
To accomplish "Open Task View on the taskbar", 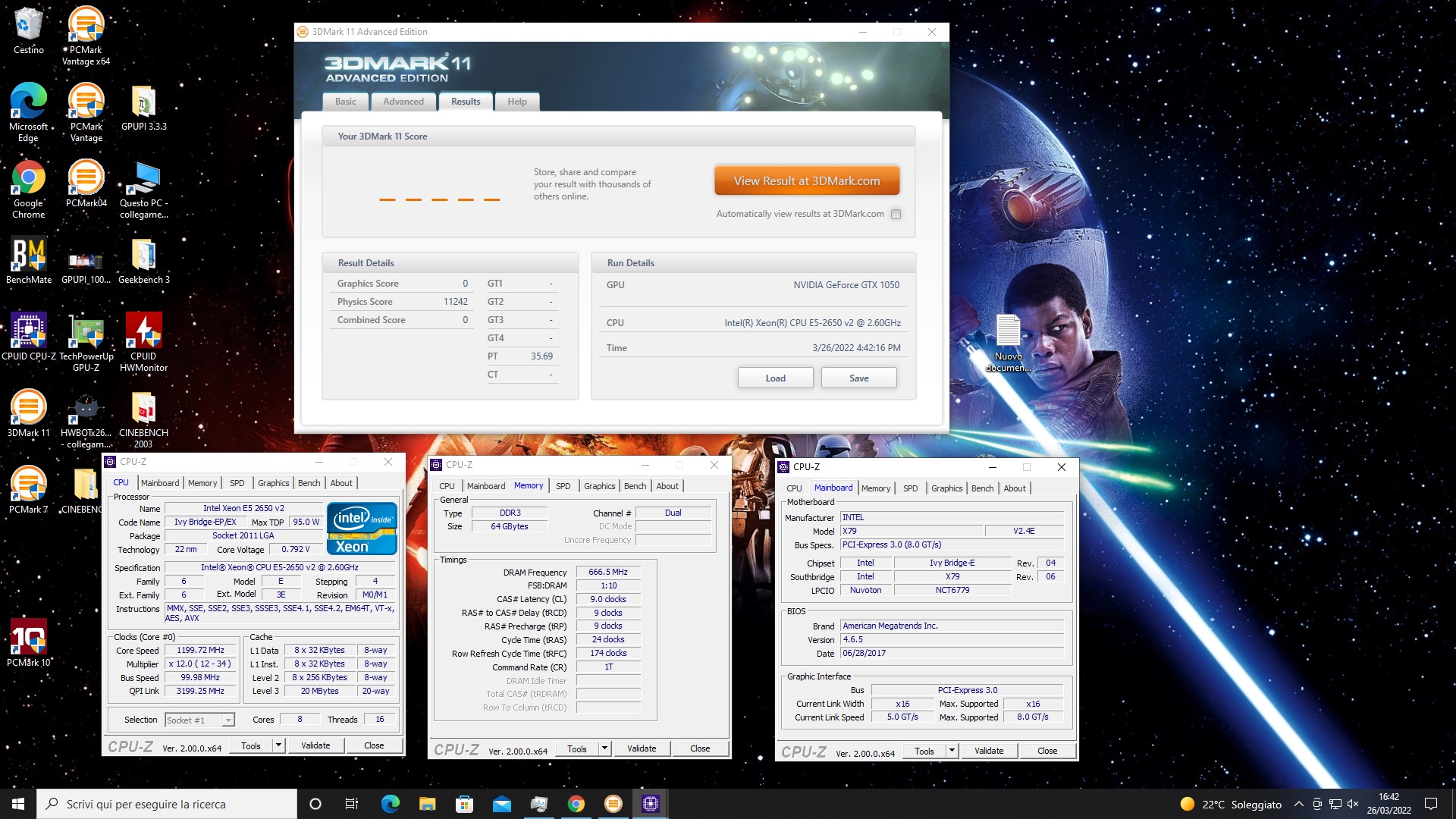I will (351, 804).
